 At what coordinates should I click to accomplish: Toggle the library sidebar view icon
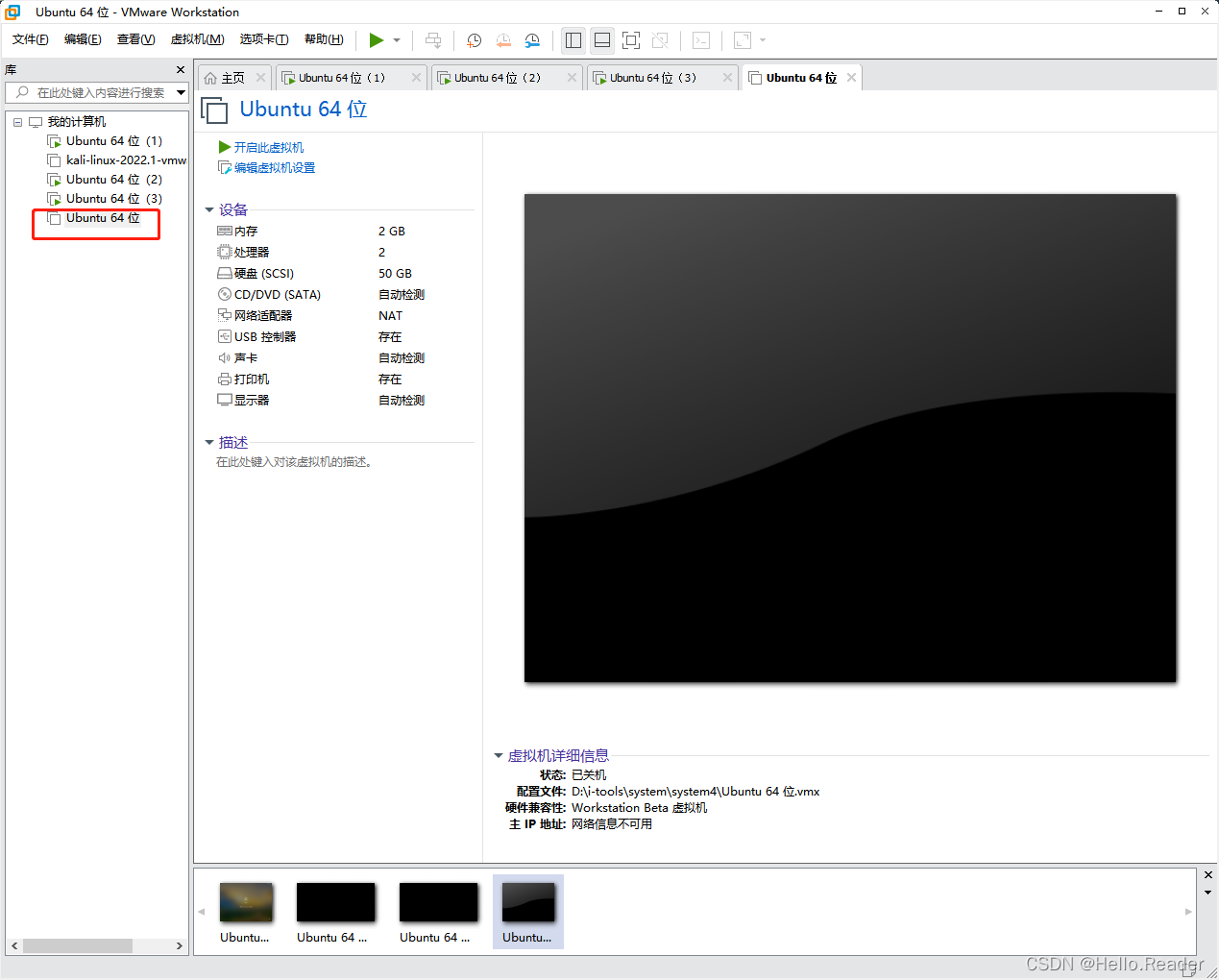[573, 40]
